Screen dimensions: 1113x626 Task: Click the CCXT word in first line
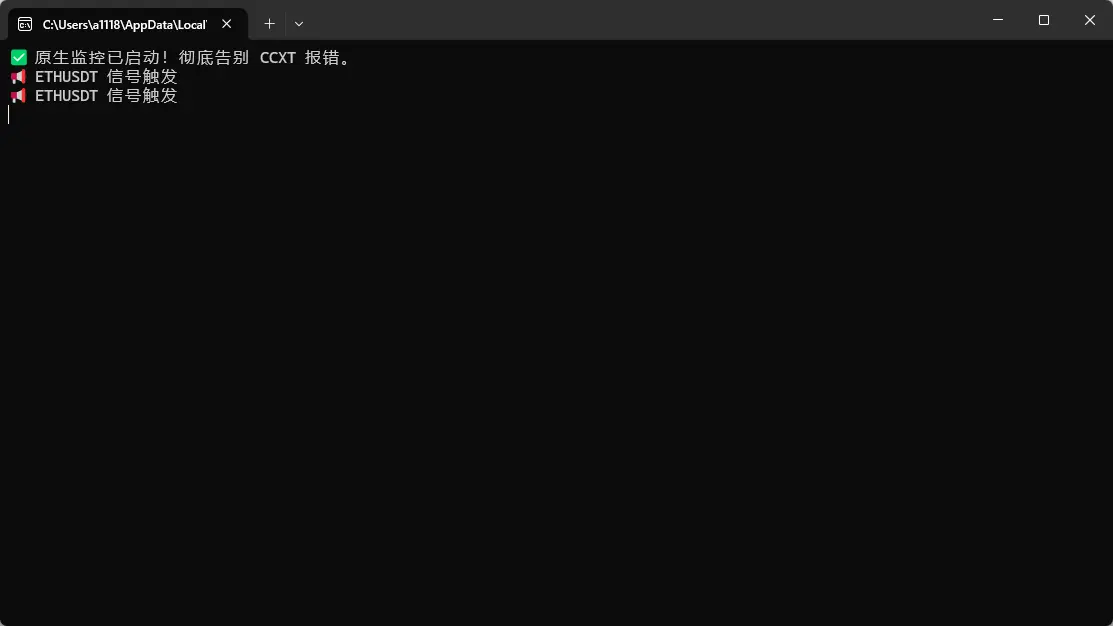tap(278, 58)
